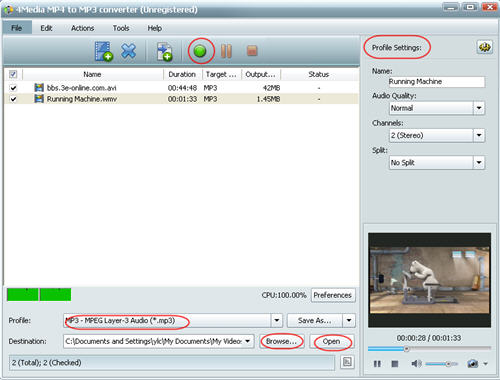Click output size 1.45MB cell
Viewport: 500px width, 380px height.
[268, 99]
